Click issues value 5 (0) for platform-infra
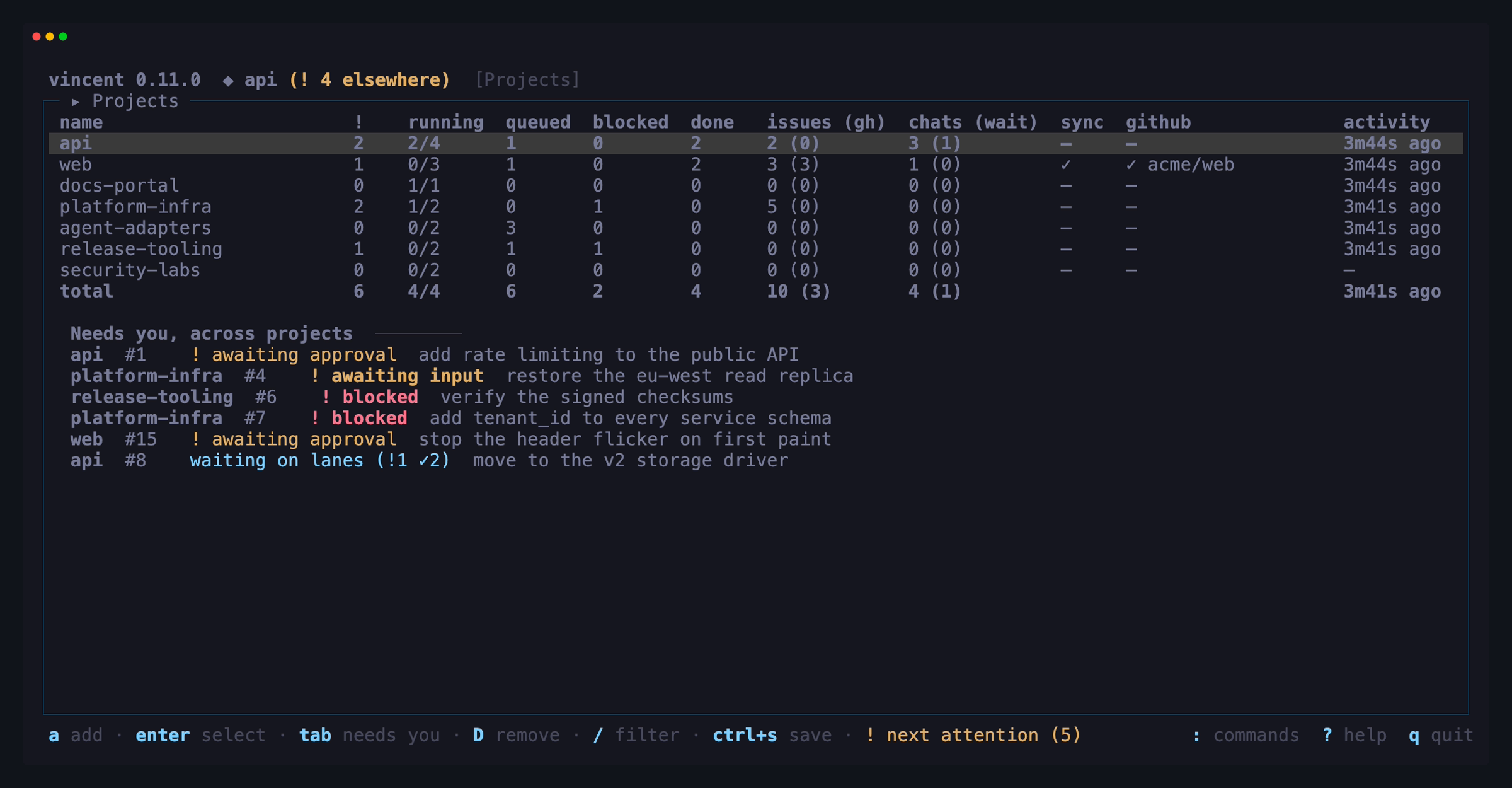 click(793, 207)
